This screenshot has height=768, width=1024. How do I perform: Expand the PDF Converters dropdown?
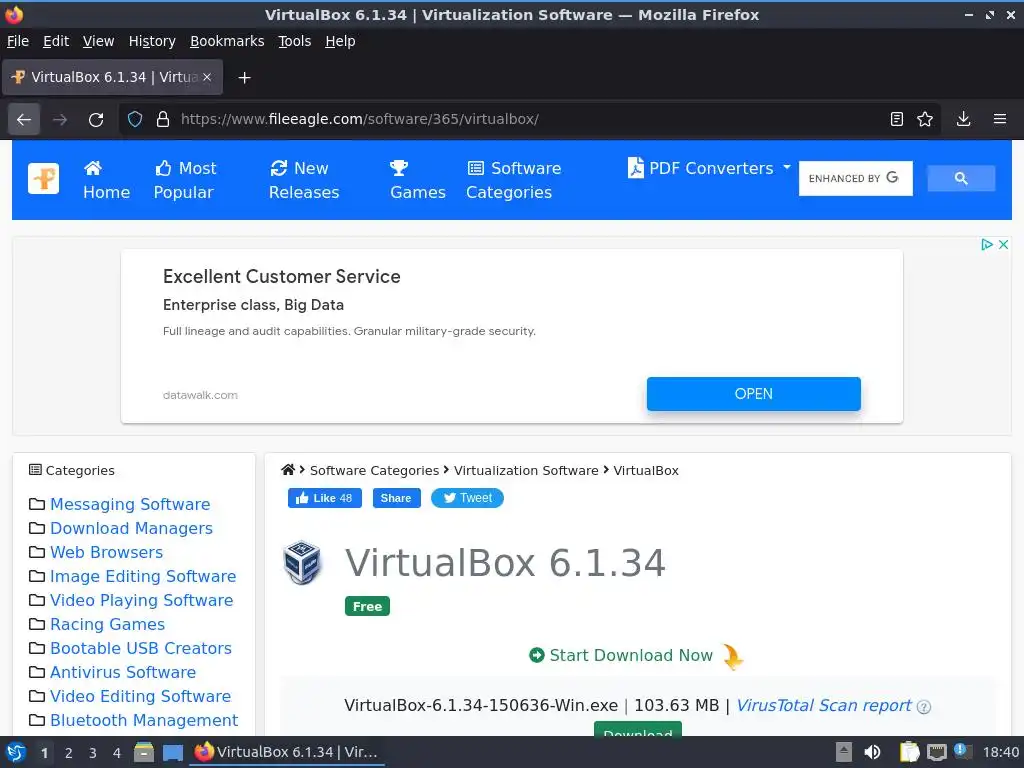[709, 168]
